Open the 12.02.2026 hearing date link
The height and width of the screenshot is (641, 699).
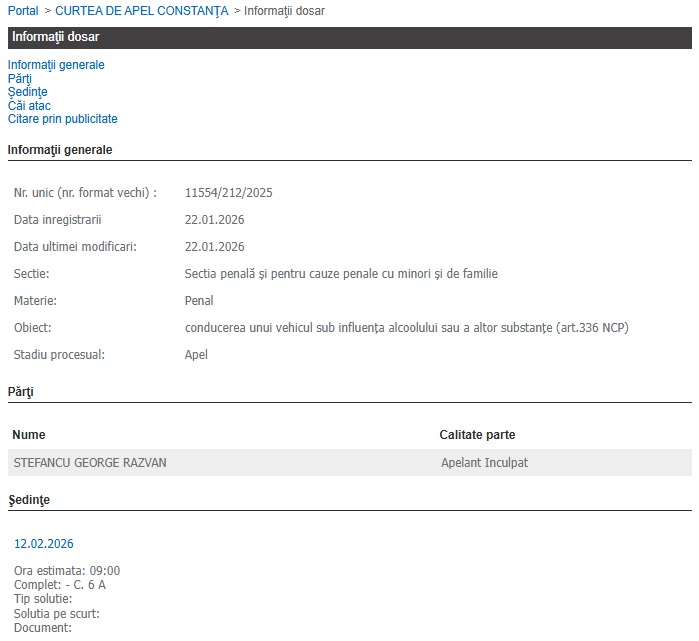coord(43,544)
